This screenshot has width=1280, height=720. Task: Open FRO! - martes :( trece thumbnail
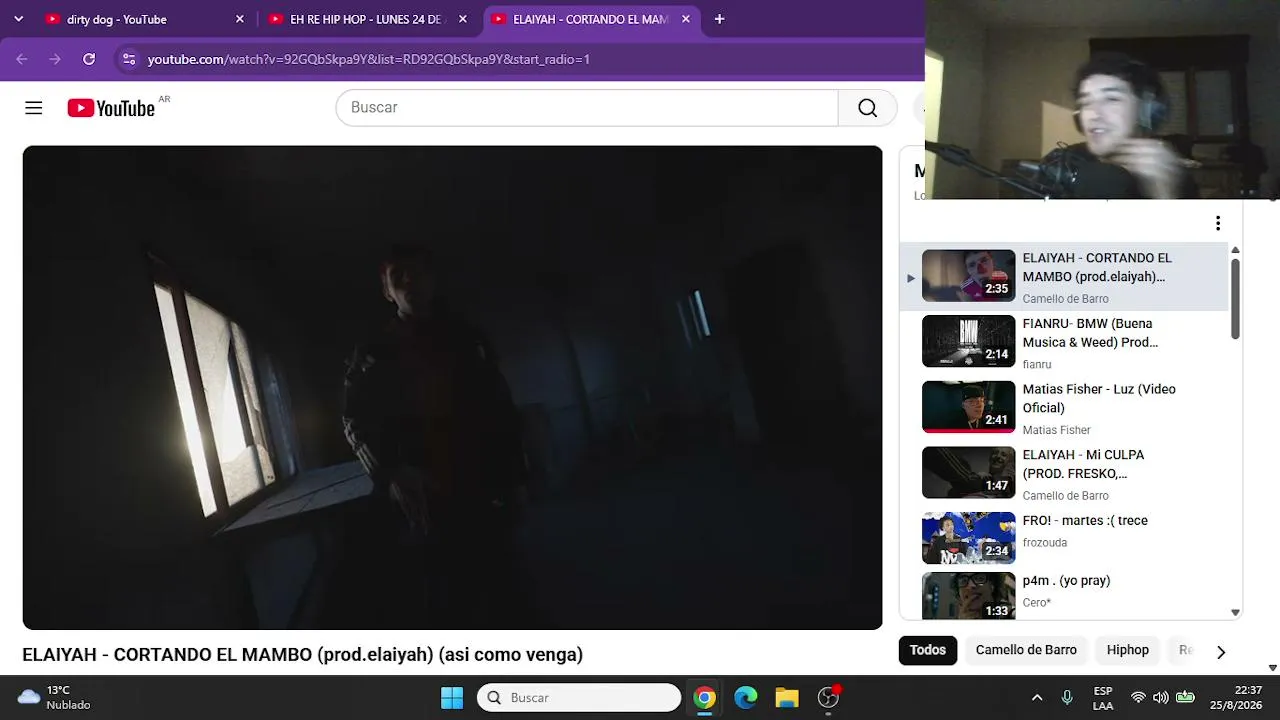coord(968,538)
